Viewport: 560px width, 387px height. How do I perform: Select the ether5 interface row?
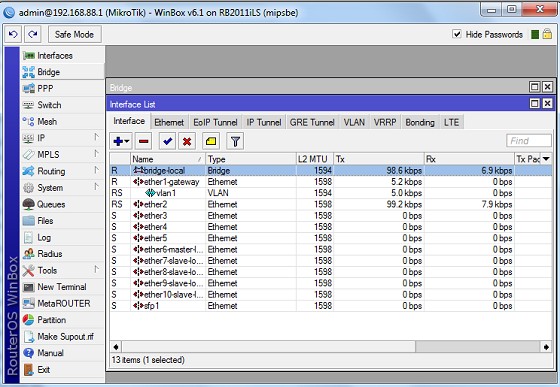point(331,238)
